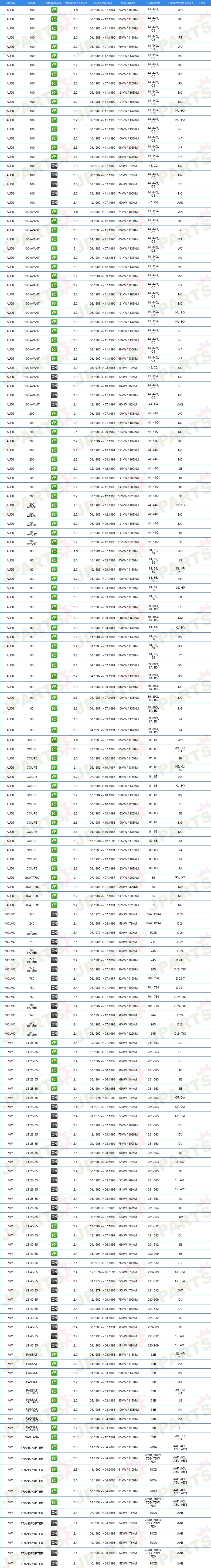This screenshot has height=1568, width=211.
Task: Click the Pojemność silnika column header
Action: pos(75,2)
